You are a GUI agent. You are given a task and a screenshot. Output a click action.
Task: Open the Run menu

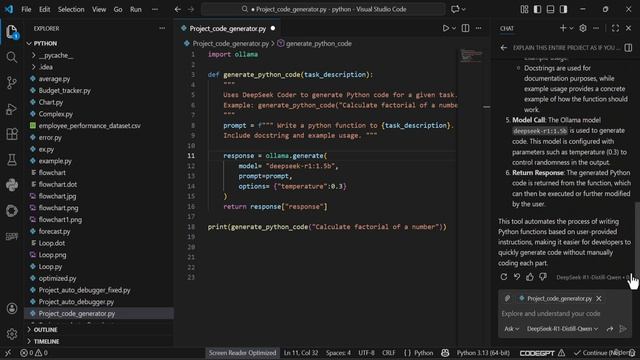(136, 9)
